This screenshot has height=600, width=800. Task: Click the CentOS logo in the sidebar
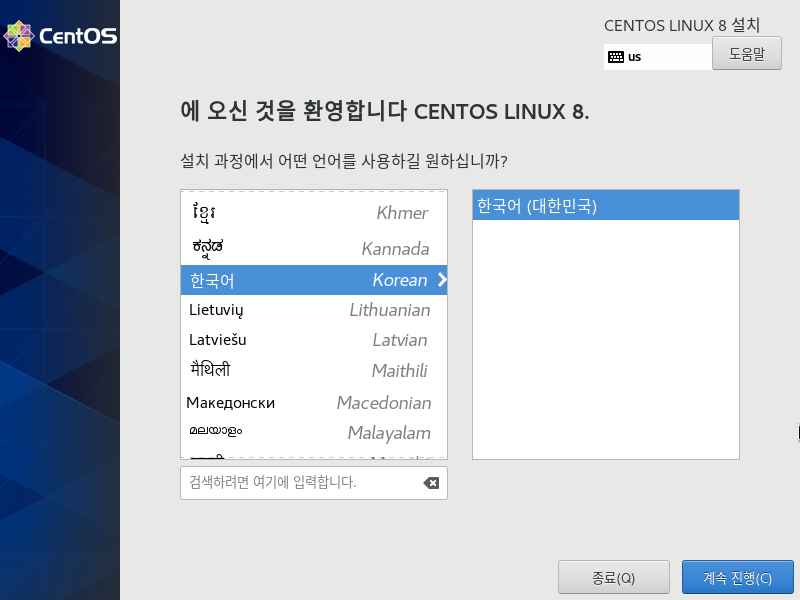point(60,36)
